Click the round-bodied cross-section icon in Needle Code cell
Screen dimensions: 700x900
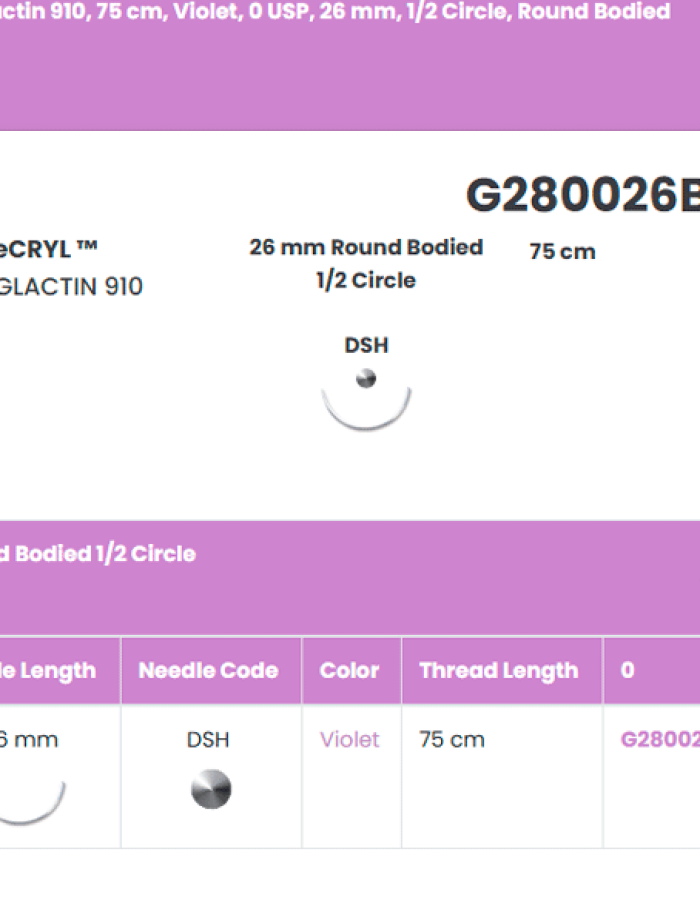(x=211, y=789)
